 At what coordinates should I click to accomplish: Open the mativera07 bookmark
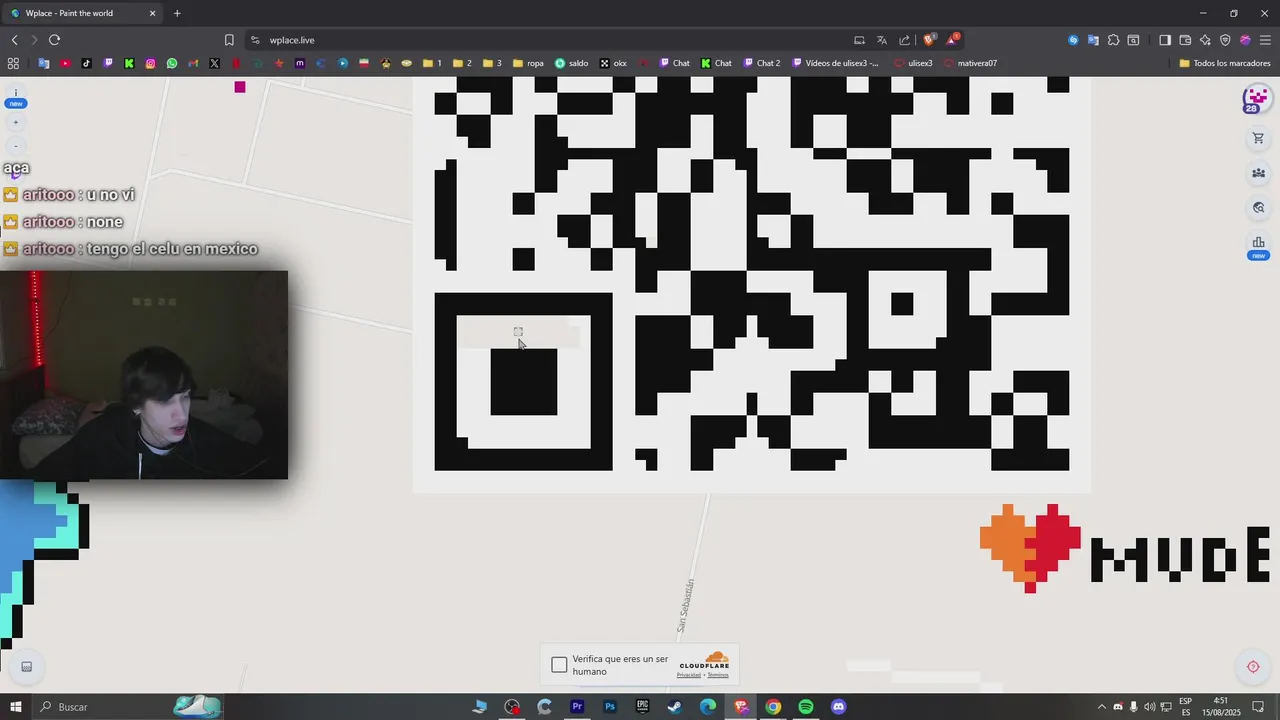[970, 63]
